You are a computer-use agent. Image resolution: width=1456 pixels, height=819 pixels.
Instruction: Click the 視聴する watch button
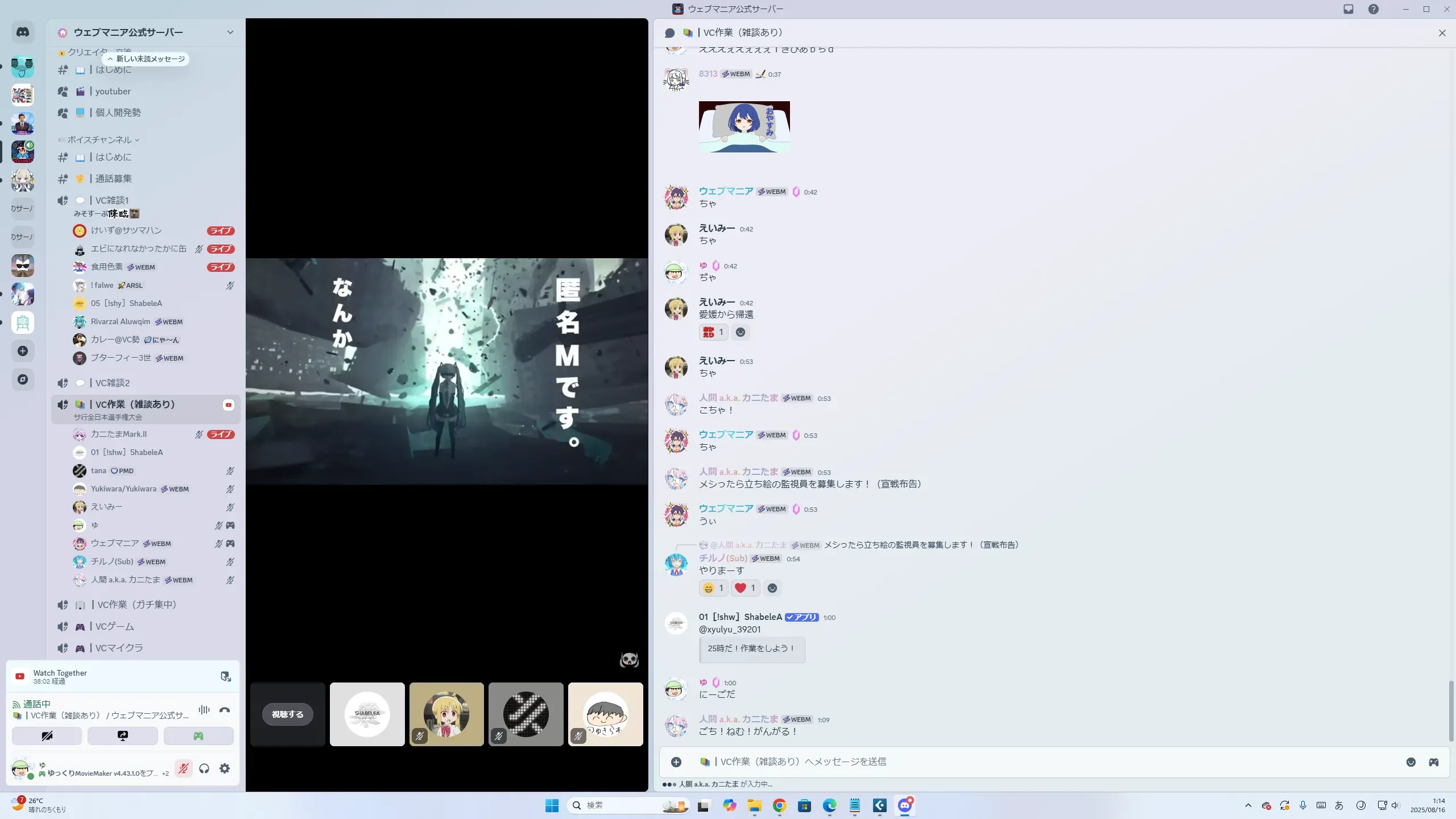click(x=287, y=714)
